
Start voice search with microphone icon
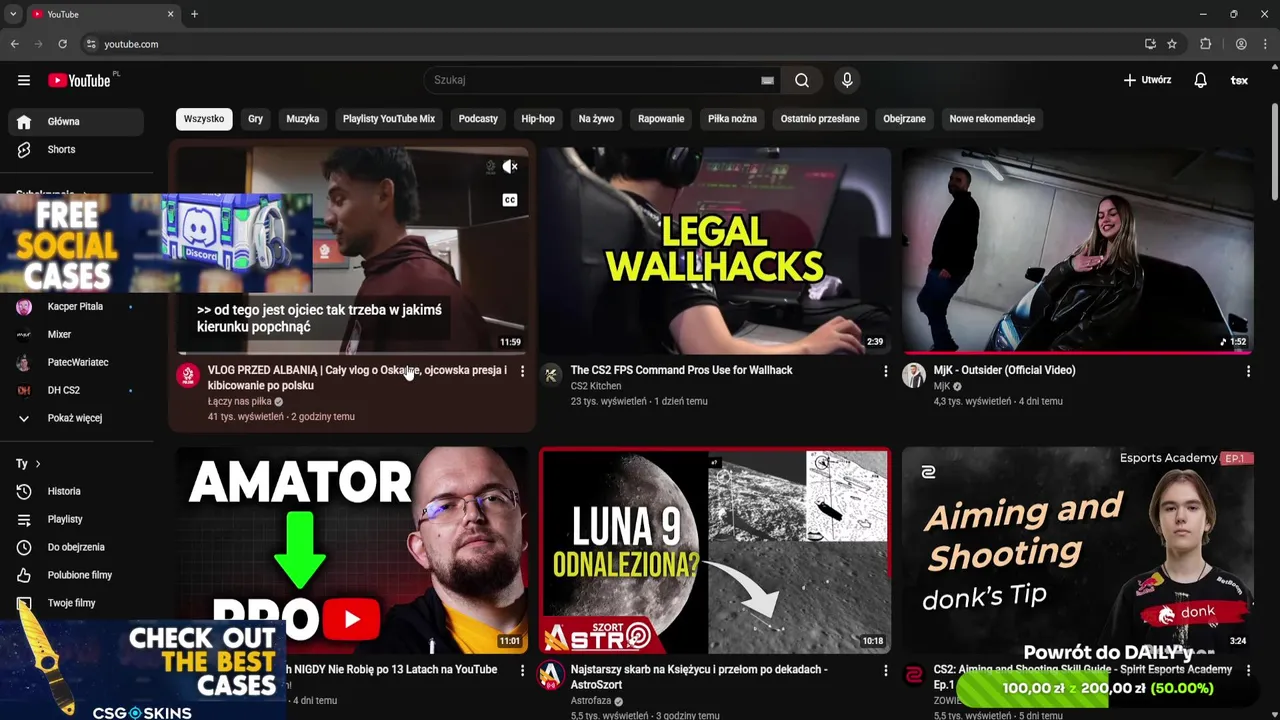pos(847,80)
